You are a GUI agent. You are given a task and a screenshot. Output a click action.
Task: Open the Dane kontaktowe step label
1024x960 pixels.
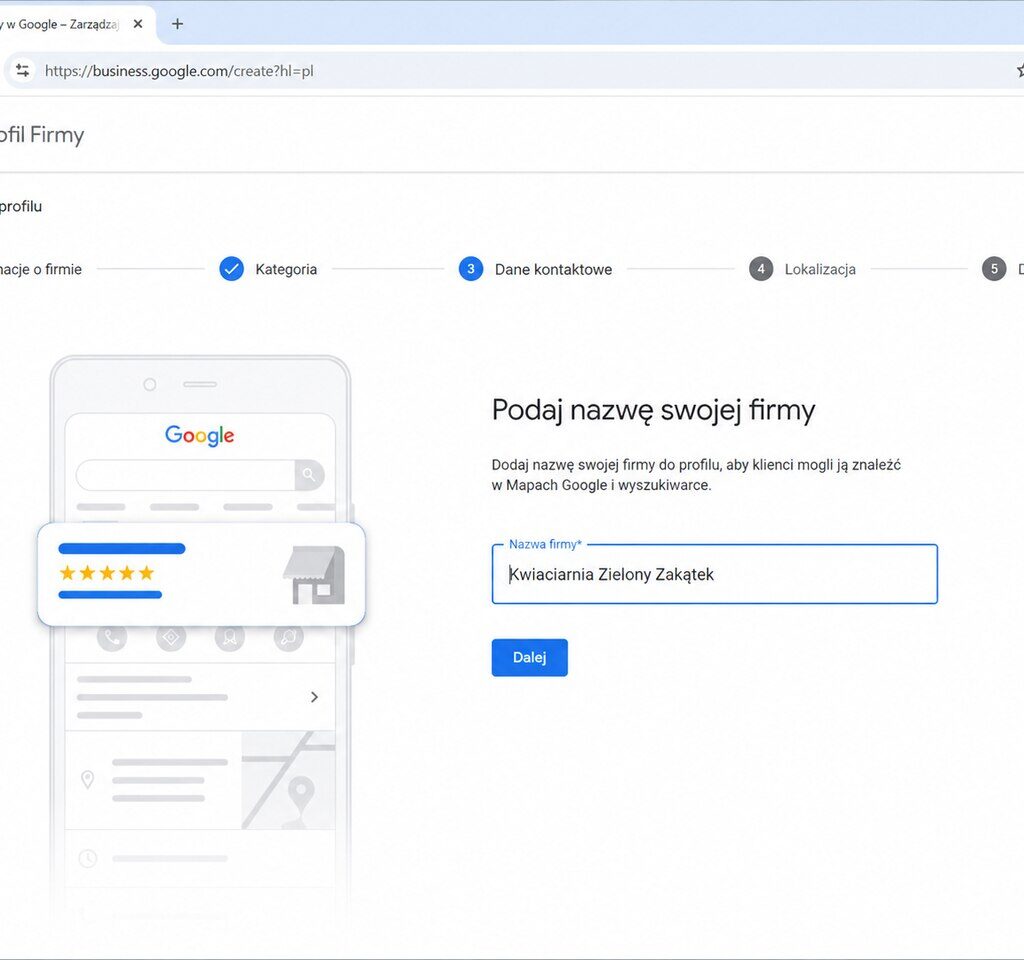[x=553, y=270]
